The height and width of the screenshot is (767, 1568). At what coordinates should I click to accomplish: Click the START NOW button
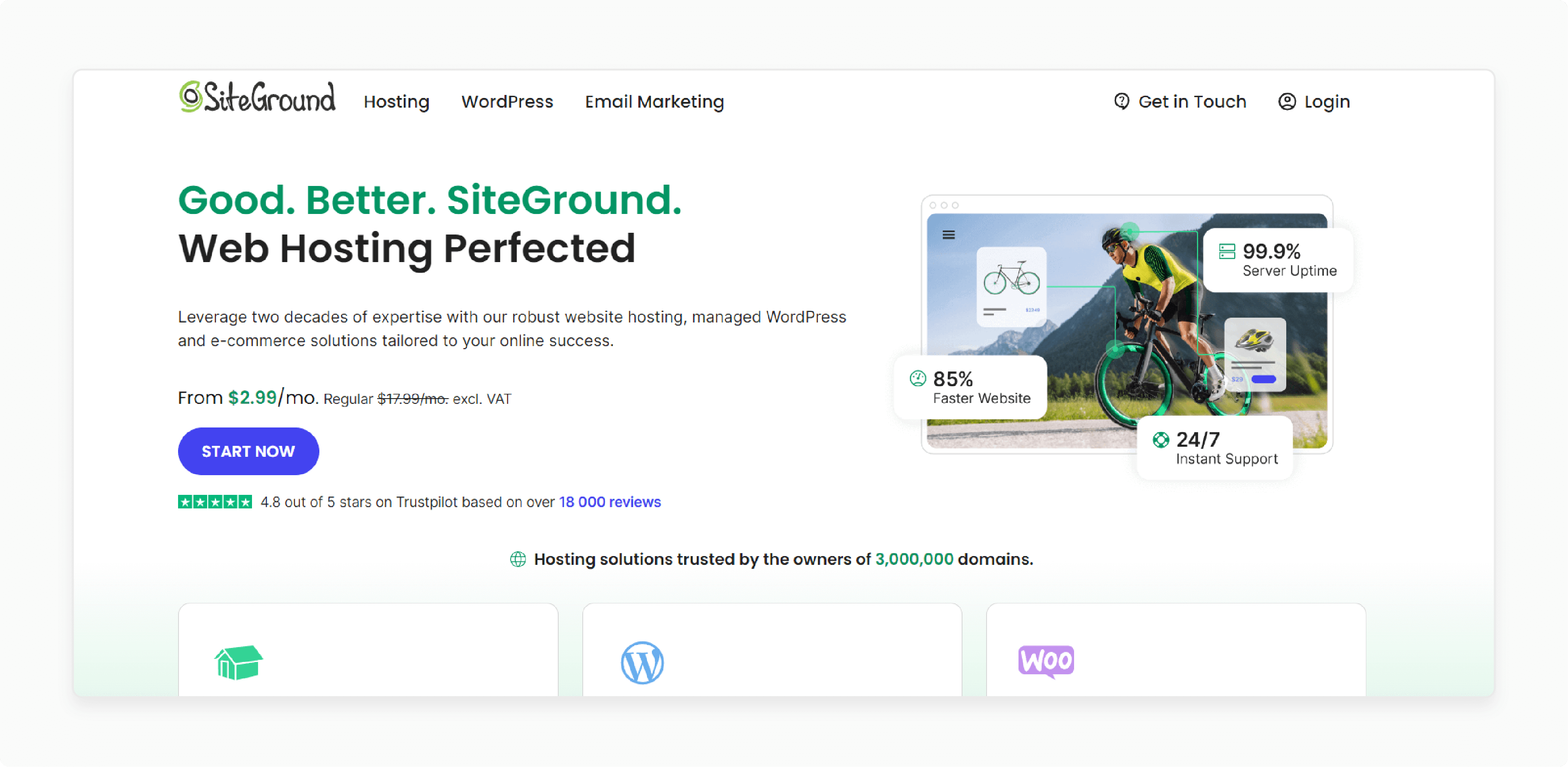[248, 451]
